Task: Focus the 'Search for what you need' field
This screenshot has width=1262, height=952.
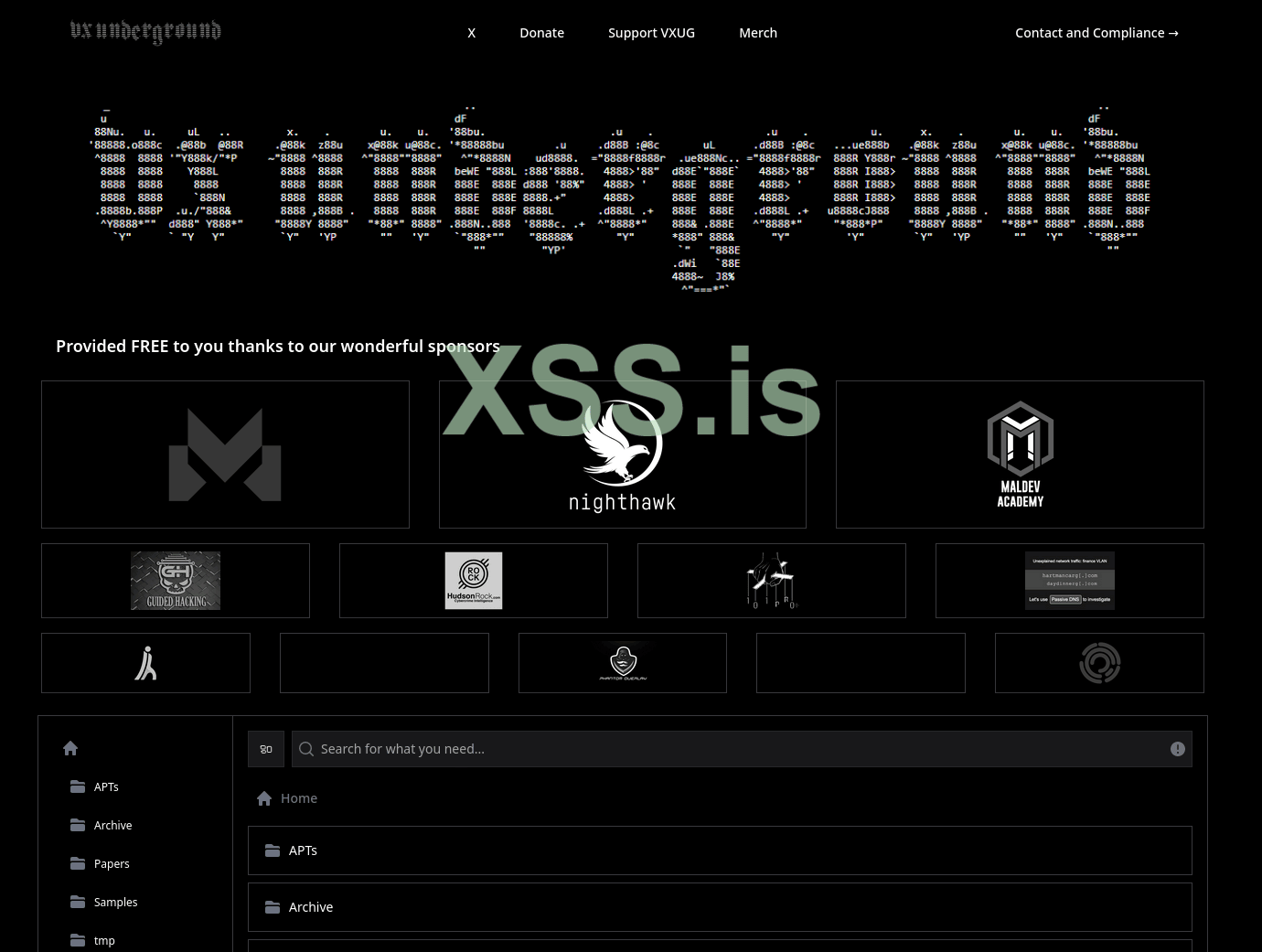Action: pyautogui.click(x=742, y=749)
